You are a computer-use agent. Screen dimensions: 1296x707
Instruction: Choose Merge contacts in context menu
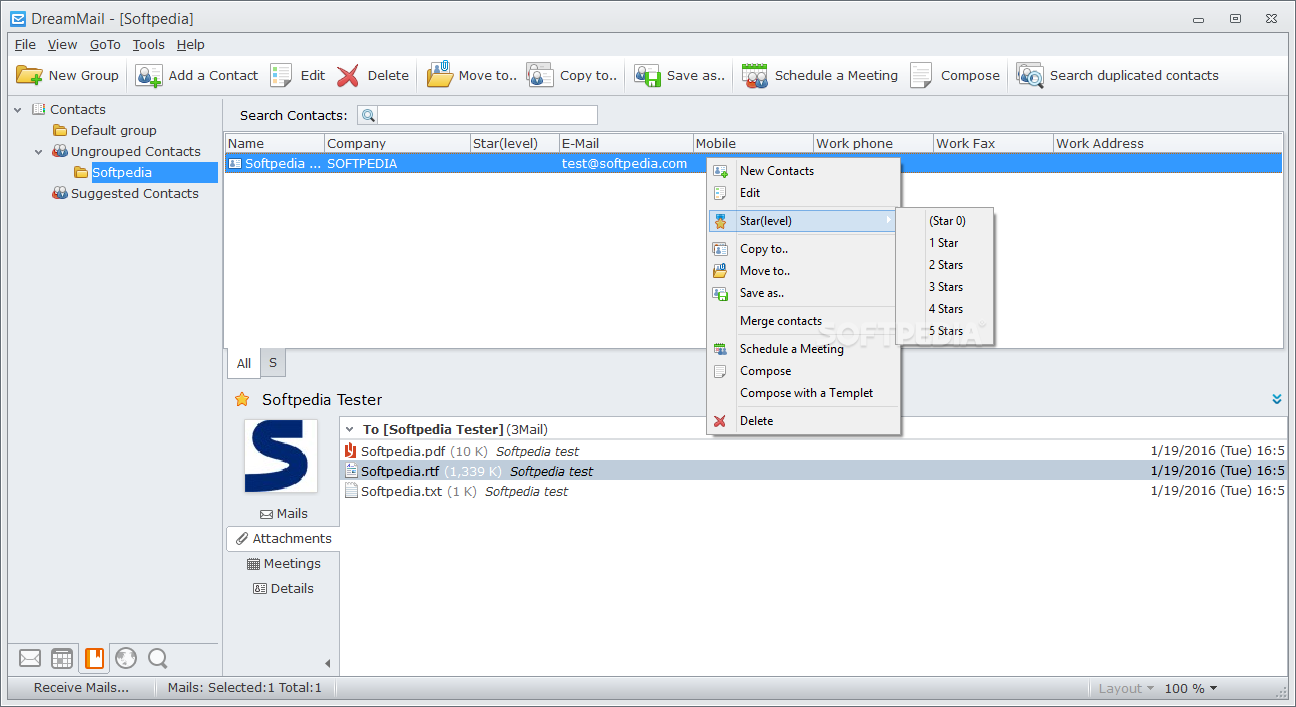(x=804, y=321)
